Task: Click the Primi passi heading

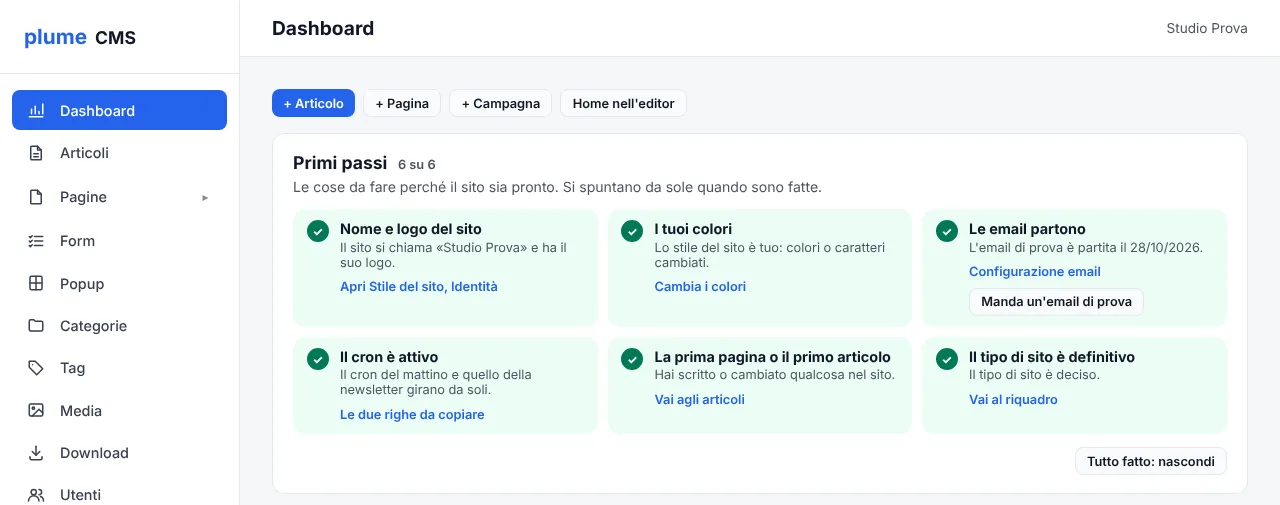Action: [x=340, y=163]
